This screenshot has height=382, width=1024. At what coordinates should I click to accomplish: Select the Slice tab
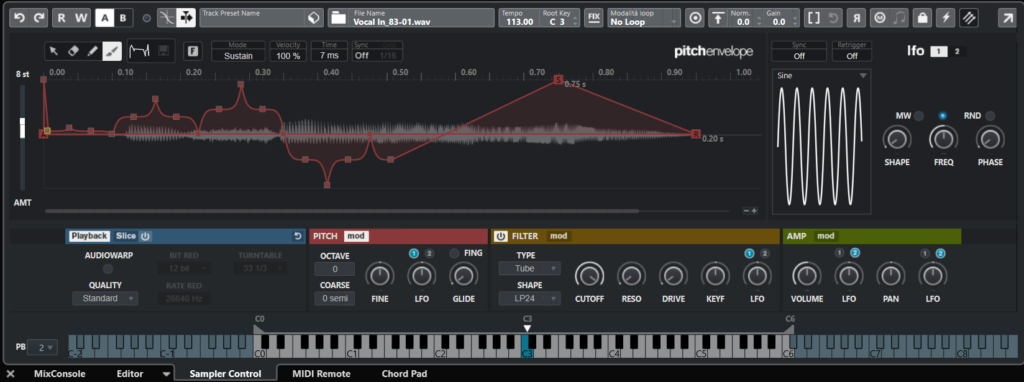(125, 236)
